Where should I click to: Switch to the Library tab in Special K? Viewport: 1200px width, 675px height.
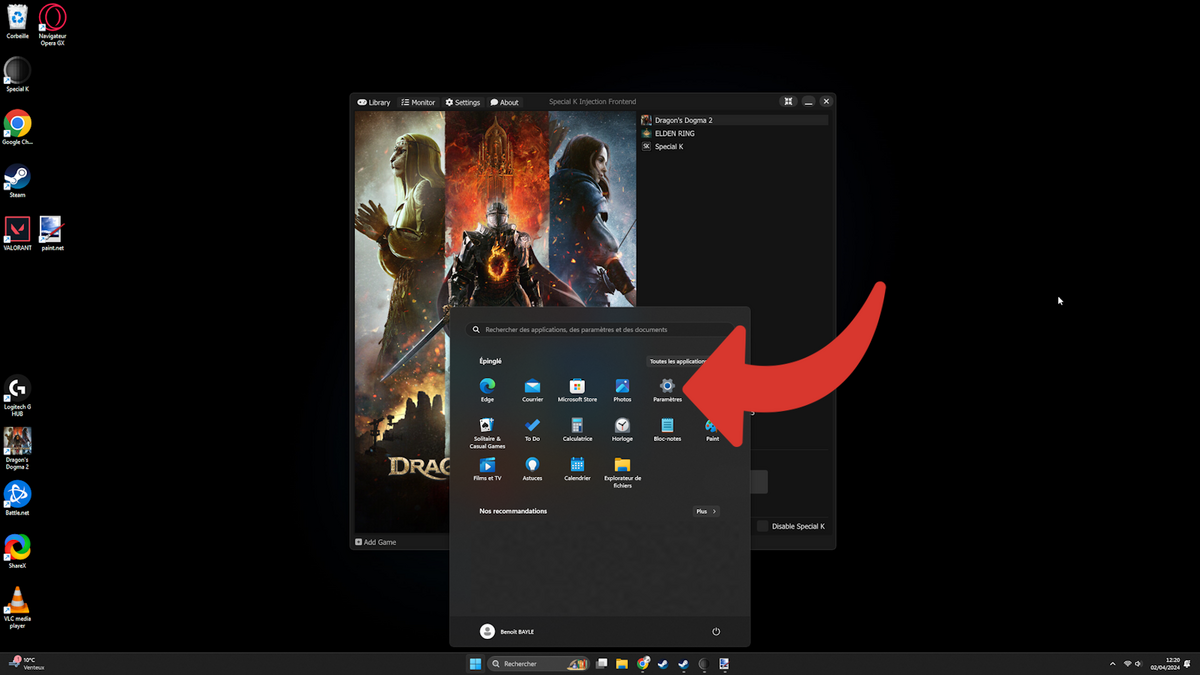click(x=375, y=102)
